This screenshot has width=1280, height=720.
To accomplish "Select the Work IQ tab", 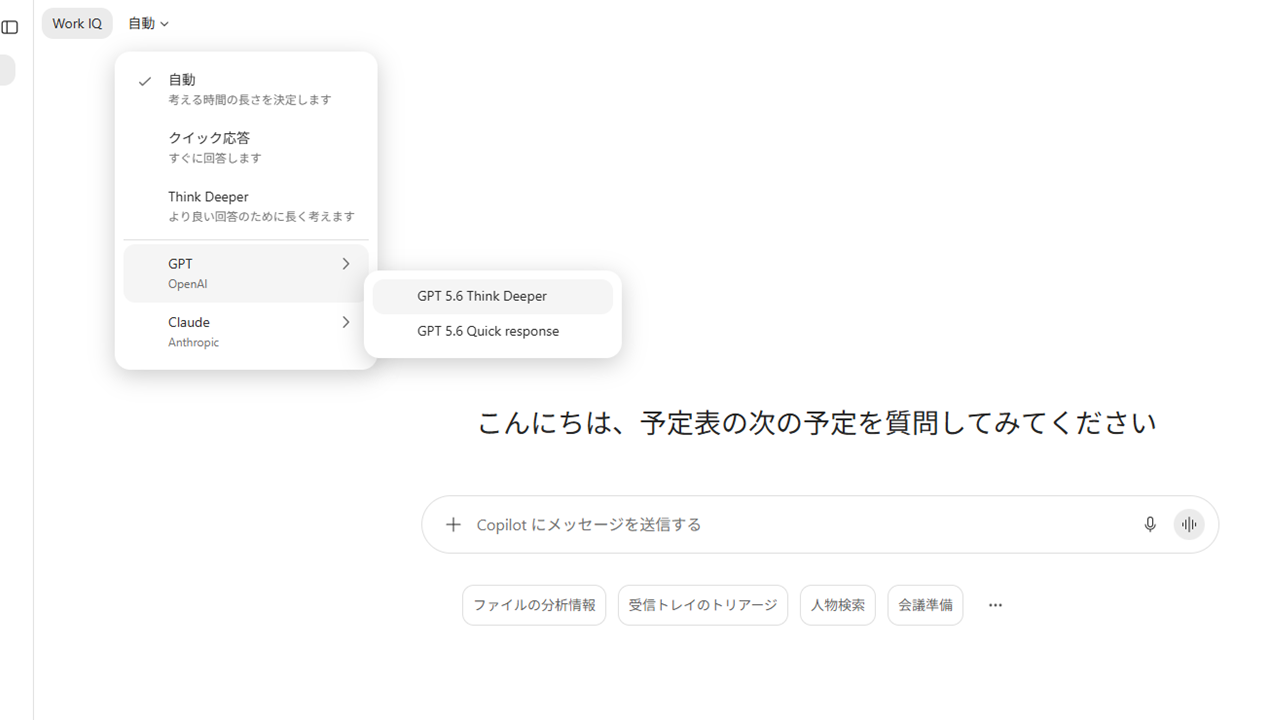I will pos(77,23).
